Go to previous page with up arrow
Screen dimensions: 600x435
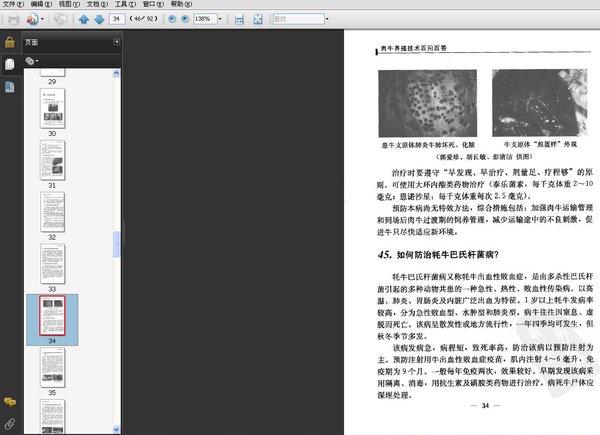[83, 19]
